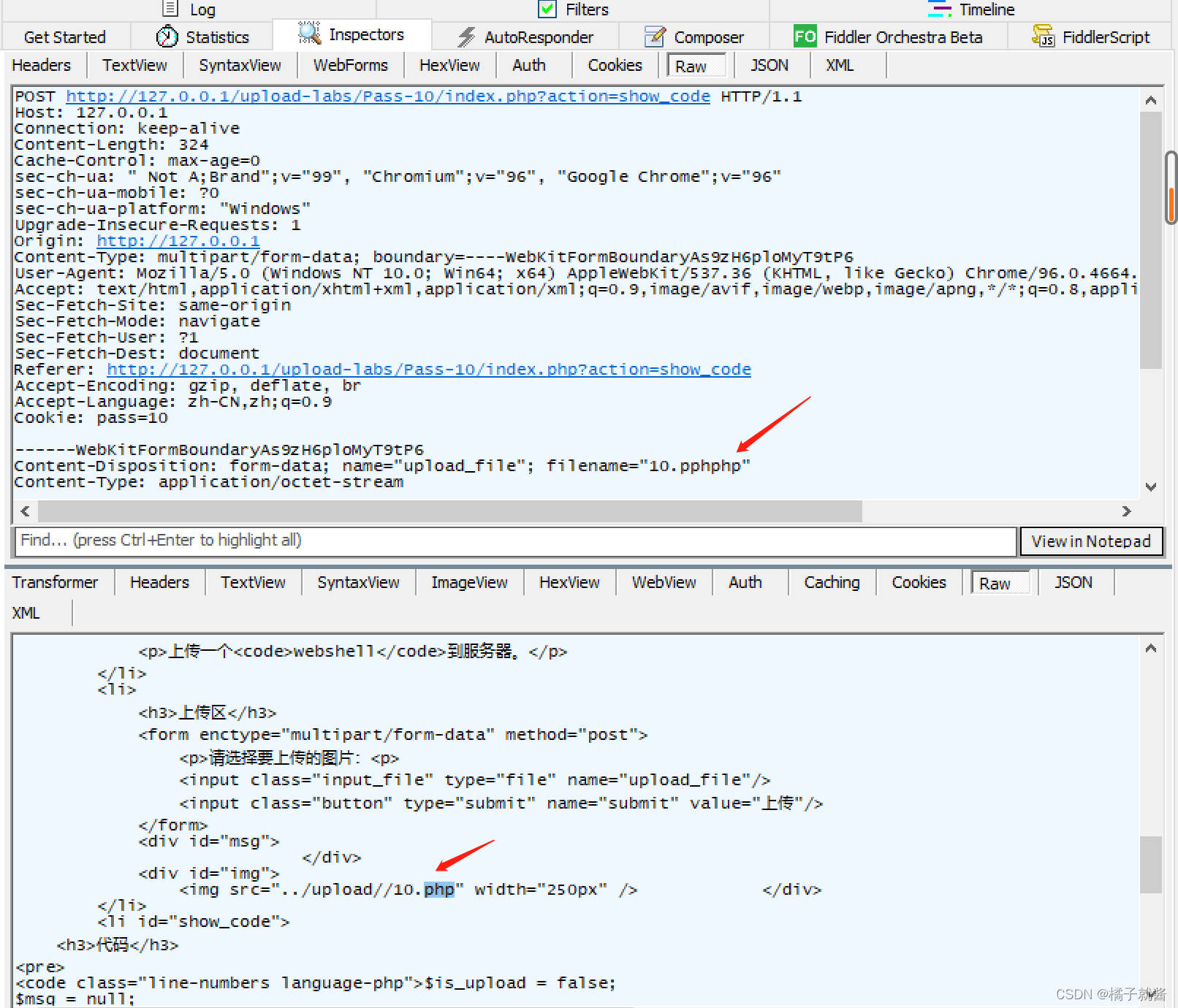Click the Statistics clock icon

coord(167,37)
